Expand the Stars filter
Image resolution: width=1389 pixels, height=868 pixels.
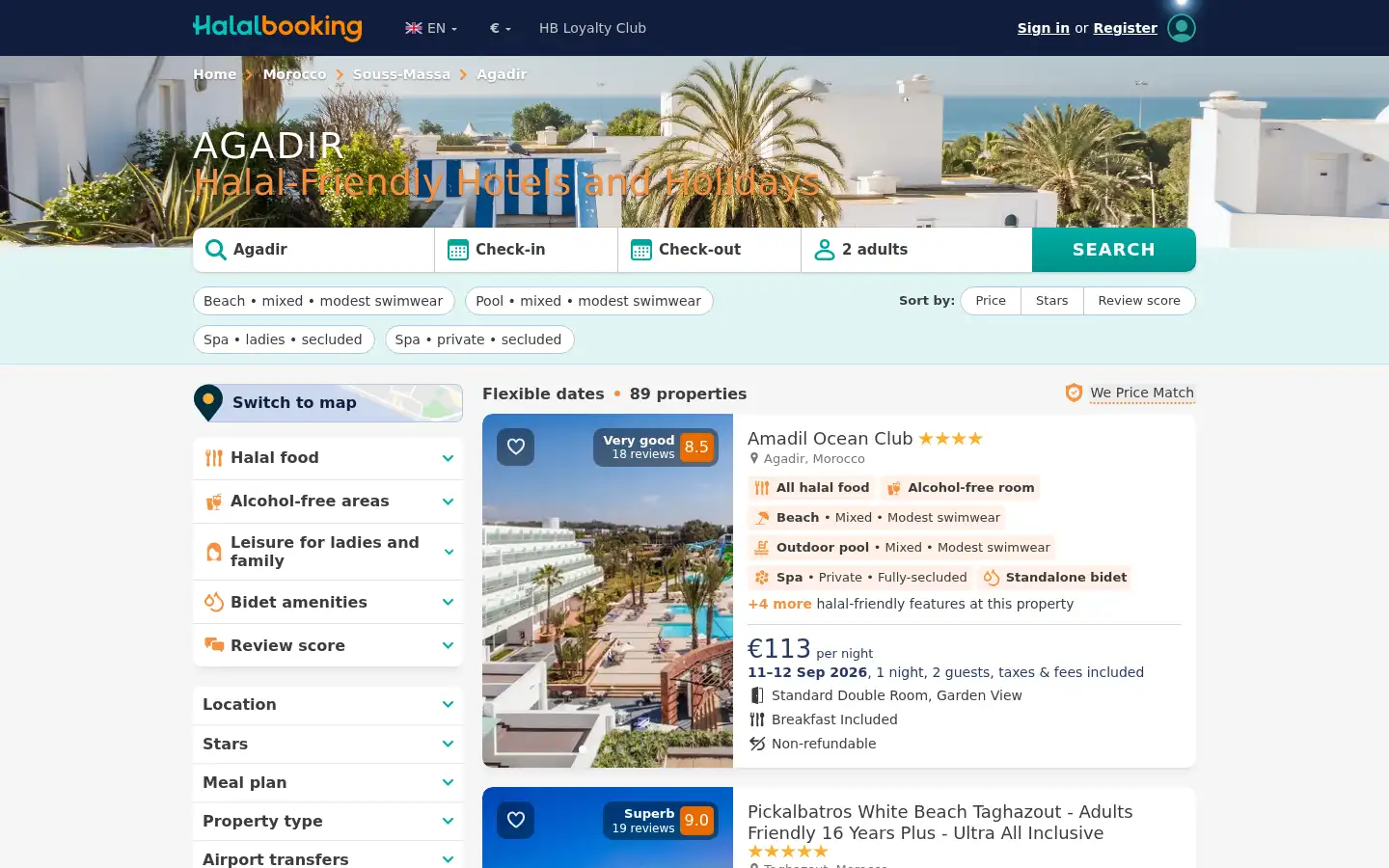(x=328, y=744)
